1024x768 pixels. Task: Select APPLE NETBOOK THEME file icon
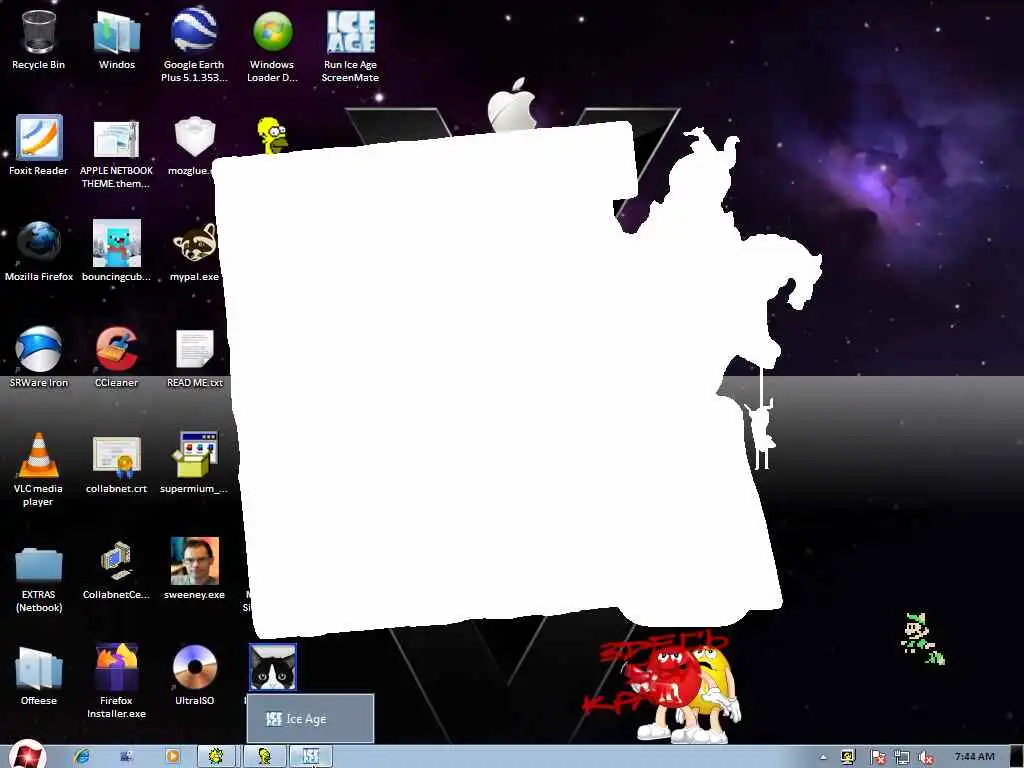(116, 152)
